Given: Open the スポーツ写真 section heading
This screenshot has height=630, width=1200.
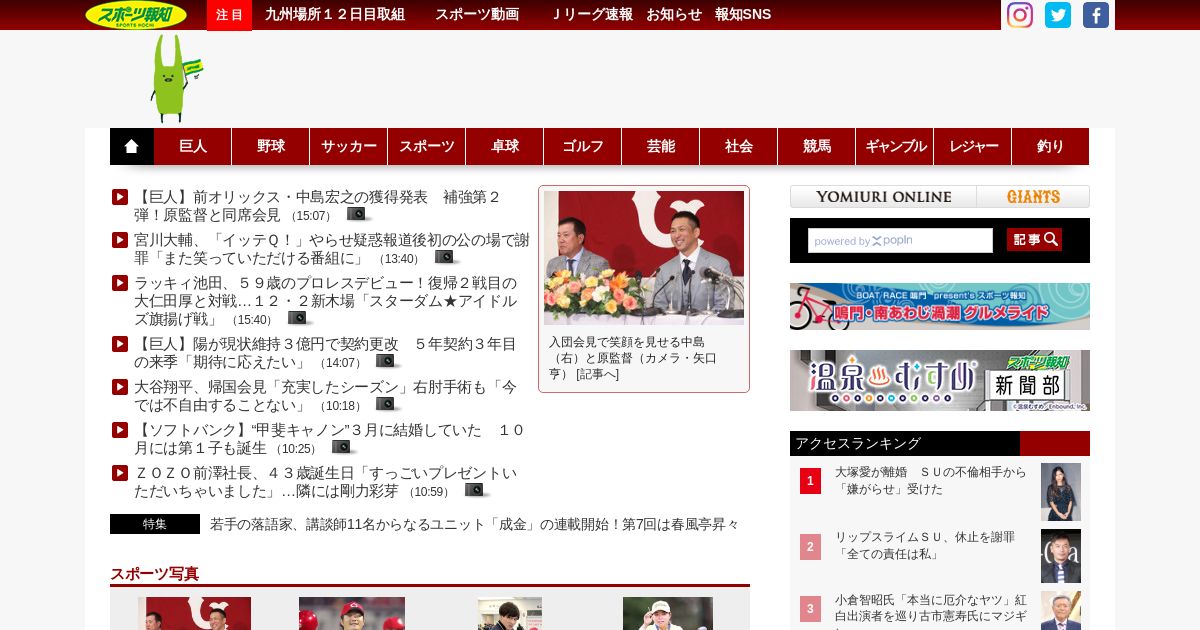Looking at the screenshot, I should [155, 574].
